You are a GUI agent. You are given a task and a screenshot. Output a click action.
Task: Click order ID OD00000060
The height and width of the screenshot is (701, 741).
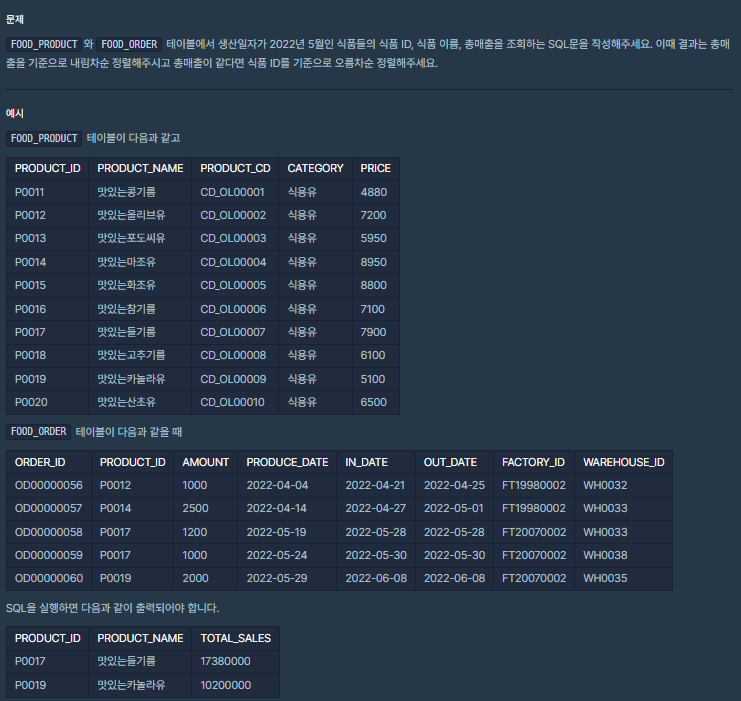point(49,579)
